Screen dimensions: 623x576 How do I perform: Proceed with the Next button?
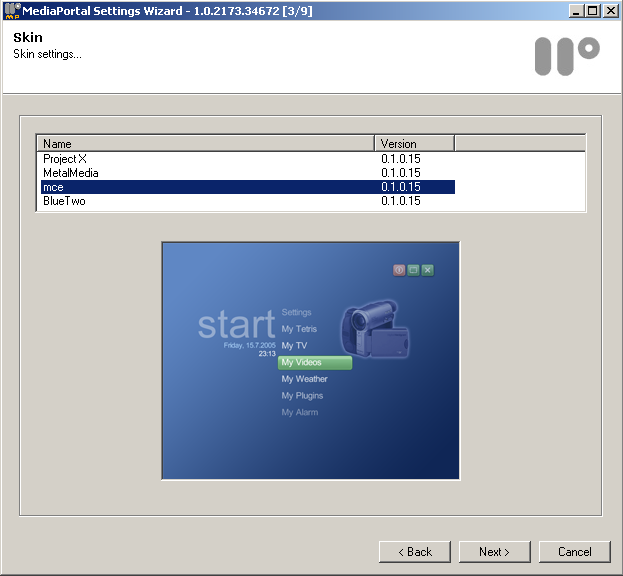tap(495, 552)
